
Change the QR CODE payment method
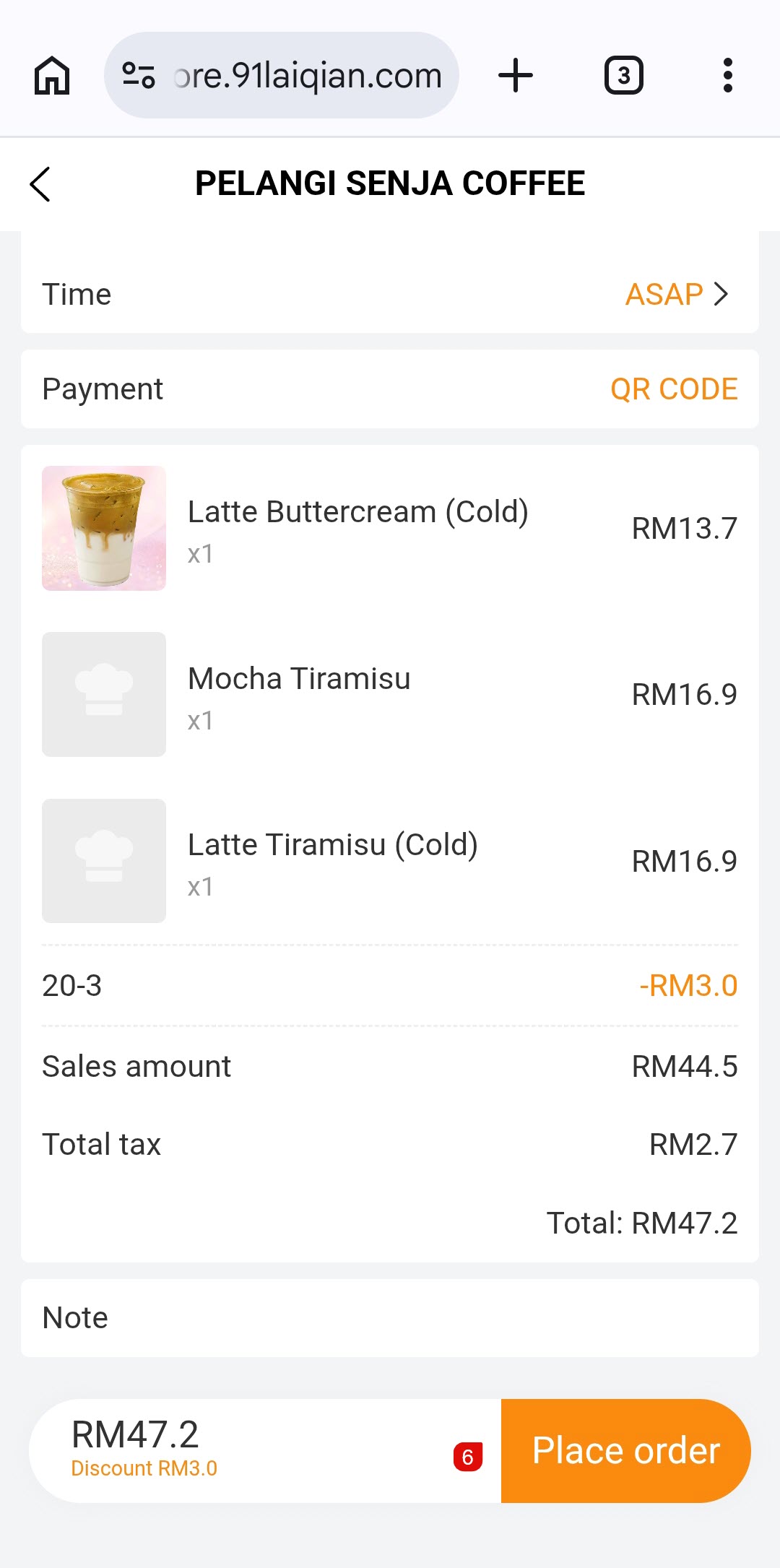point(673,389)
